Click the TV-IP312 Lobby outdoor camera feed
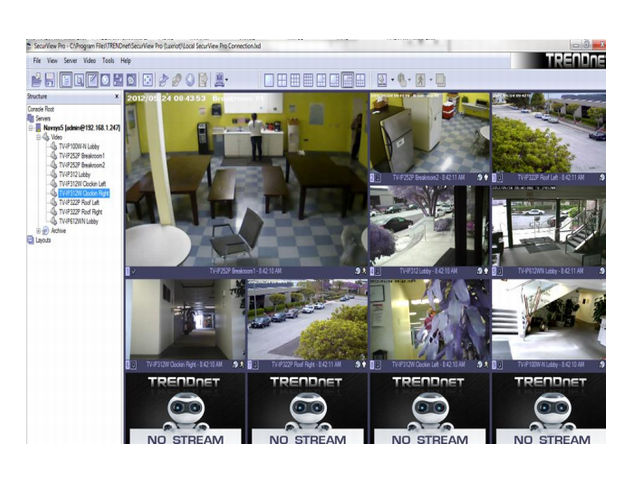This screenshot has width=640, height=480. point(429,226)
